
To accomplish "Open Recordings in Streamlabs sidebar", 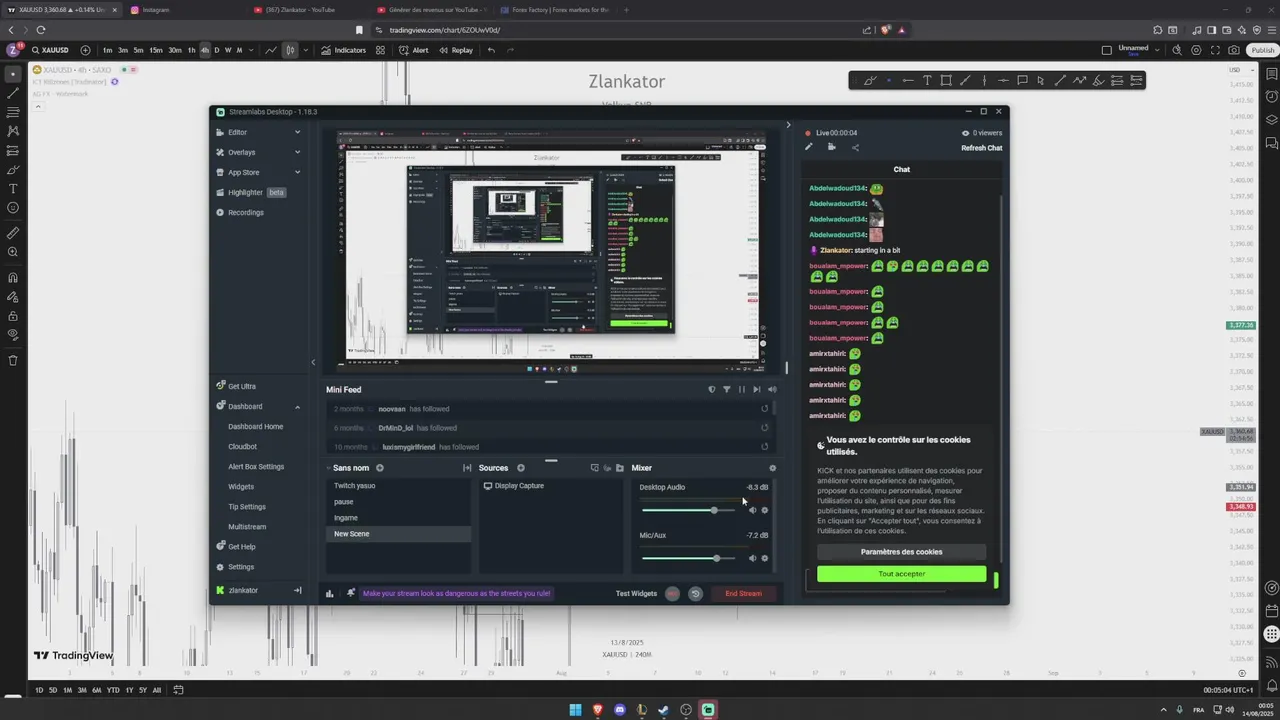I will (240, 212).
